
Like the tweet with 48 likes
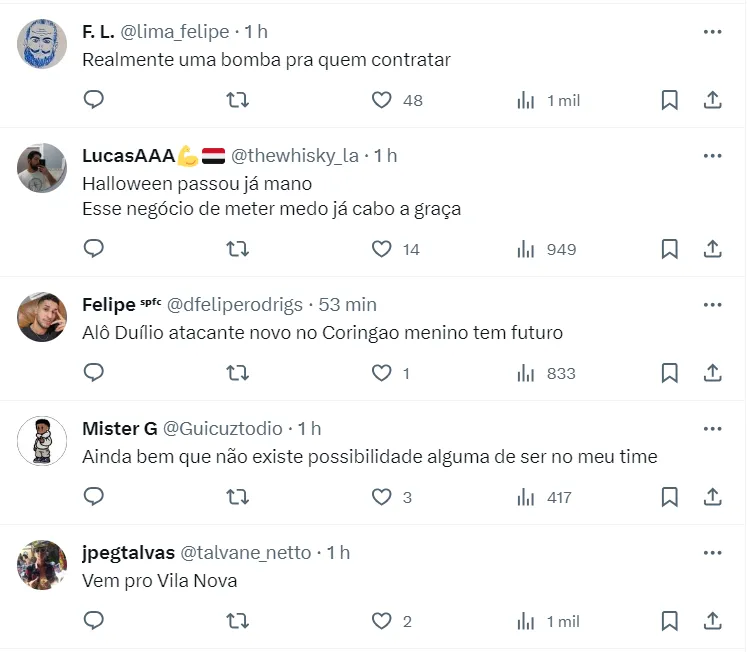click(381, 100)
